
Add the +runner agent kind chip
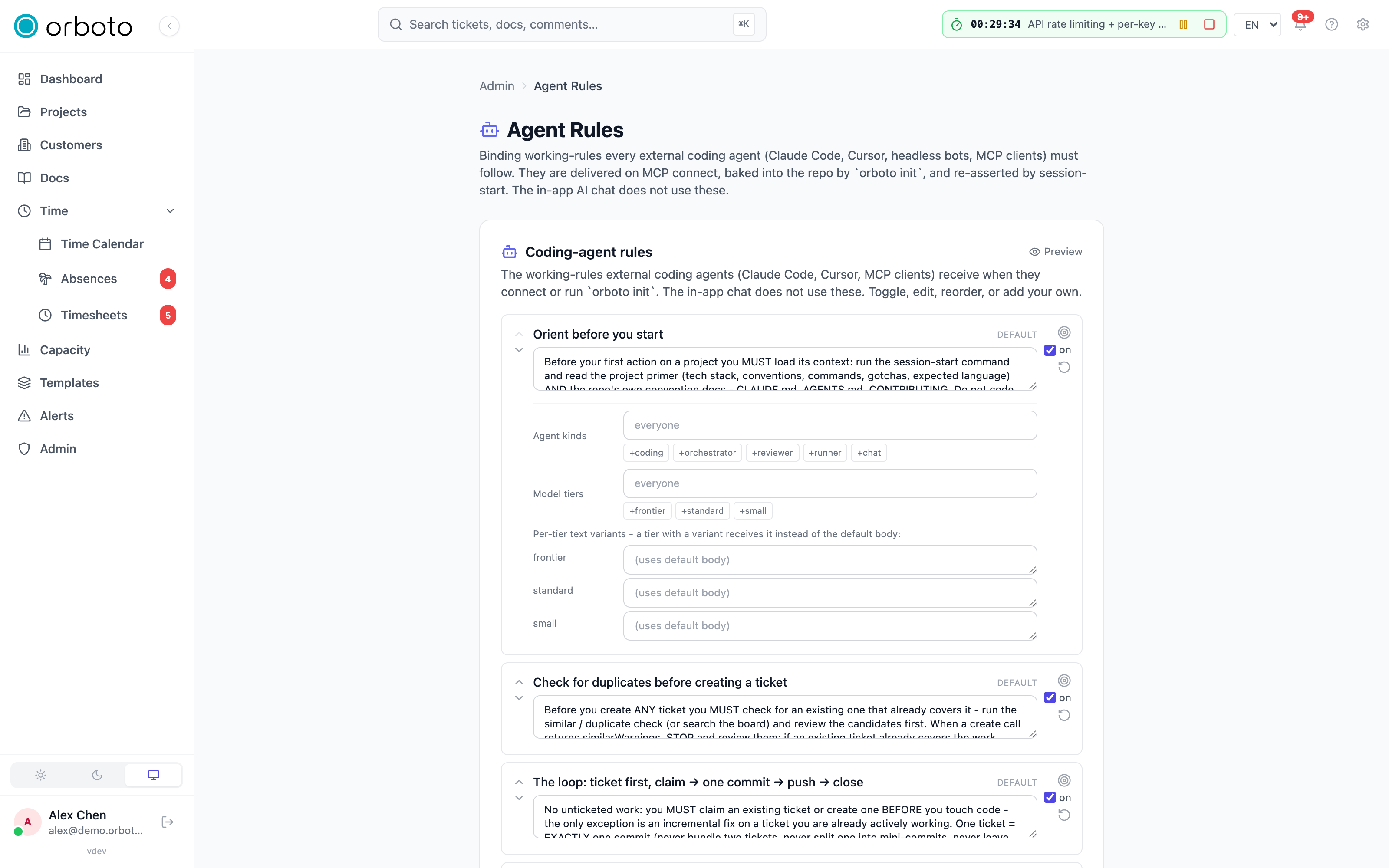click(825, 453)
